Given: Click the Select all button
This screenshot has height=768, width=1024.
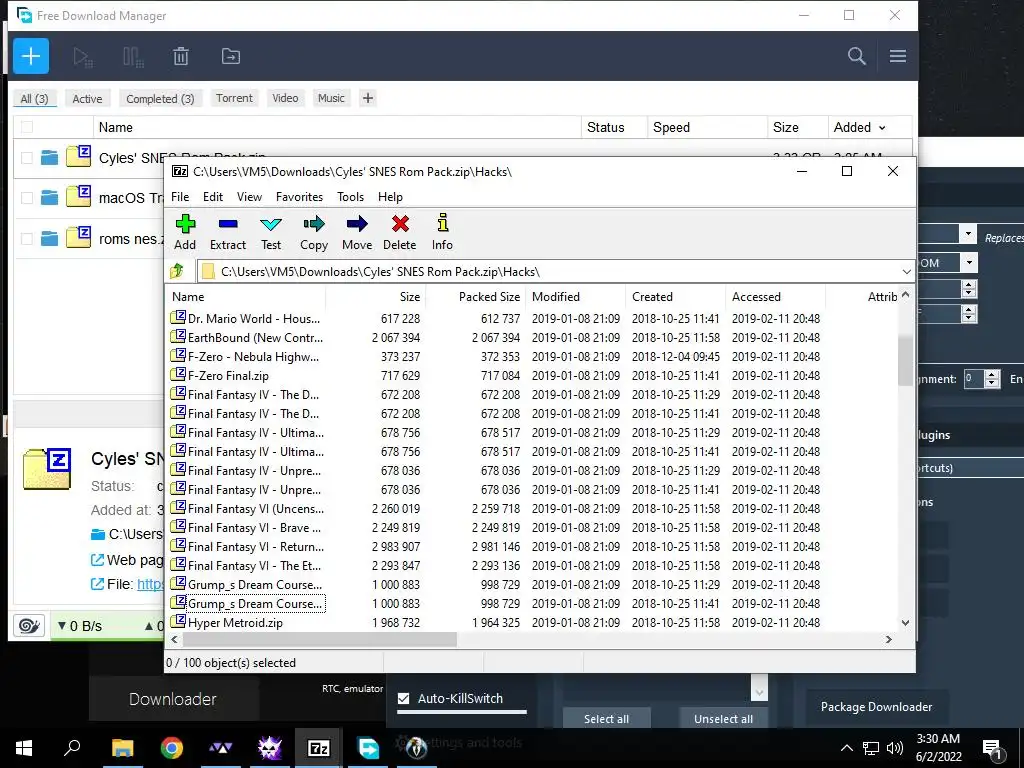Looking at the screenshot, I should pos(607,718).
